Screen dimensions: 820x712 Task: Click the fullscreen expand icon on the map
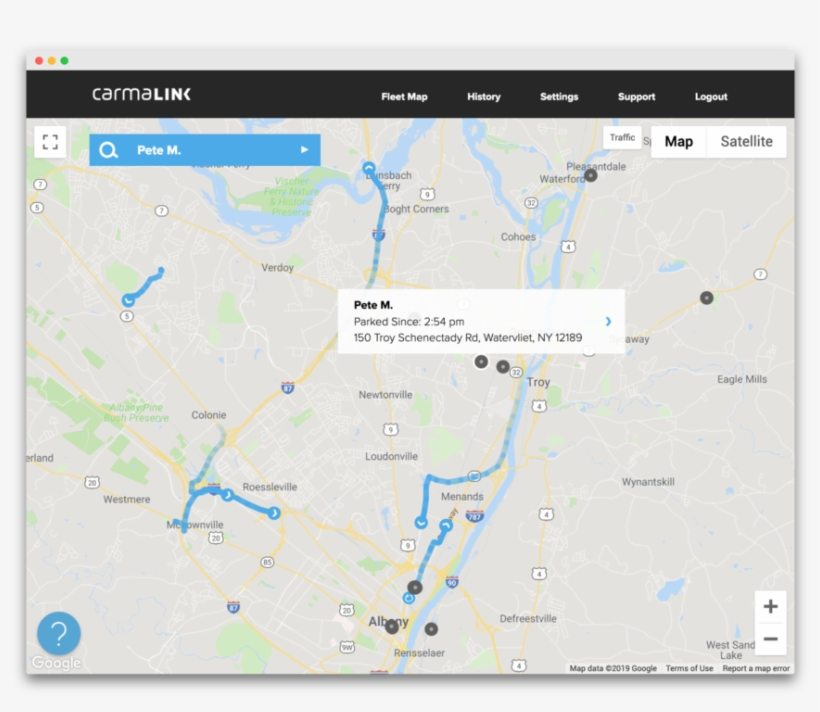point(50,141)
